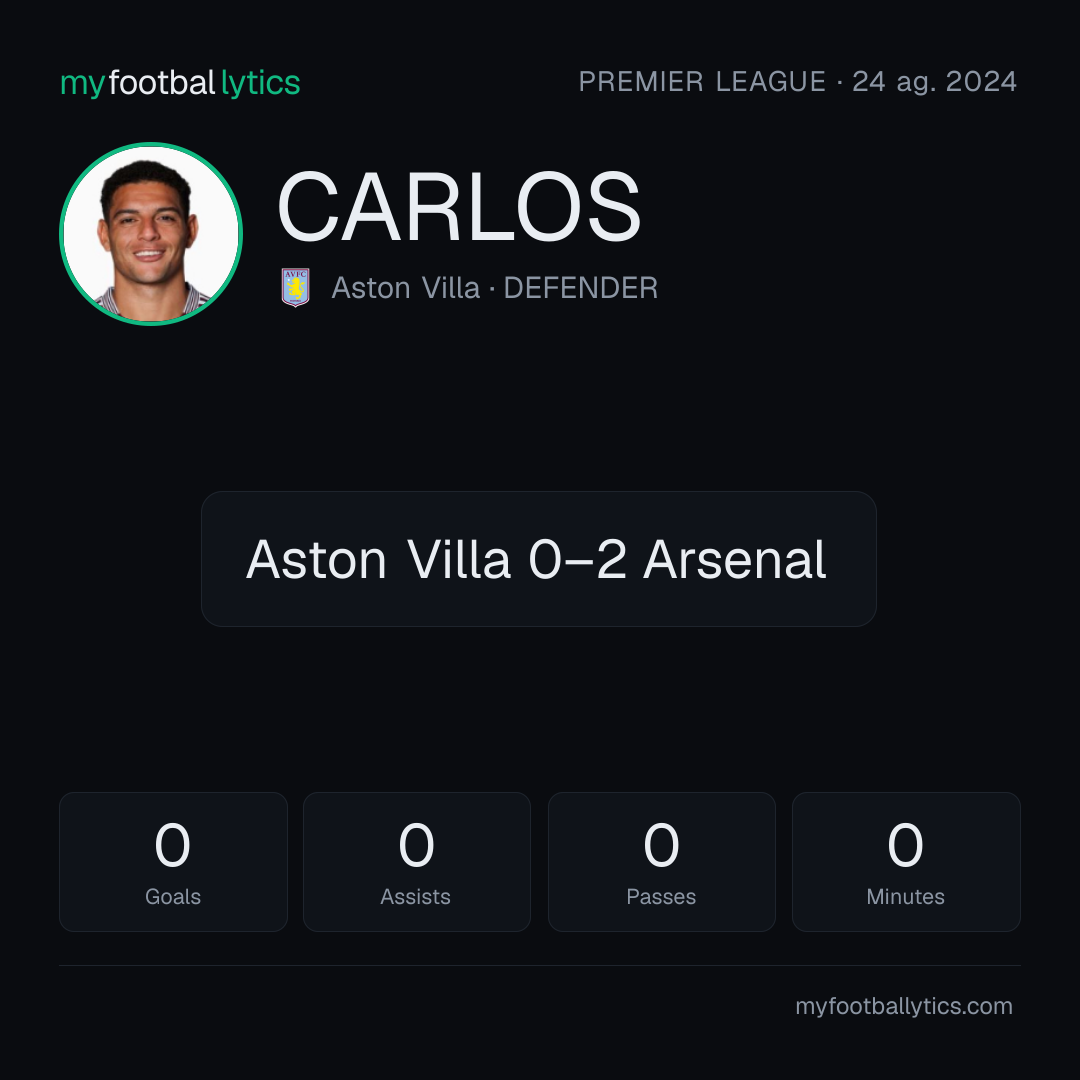The height and width of the screenshot is (1080, 1080).
Task: Click the Premier League date label
Action: point(798,82)
